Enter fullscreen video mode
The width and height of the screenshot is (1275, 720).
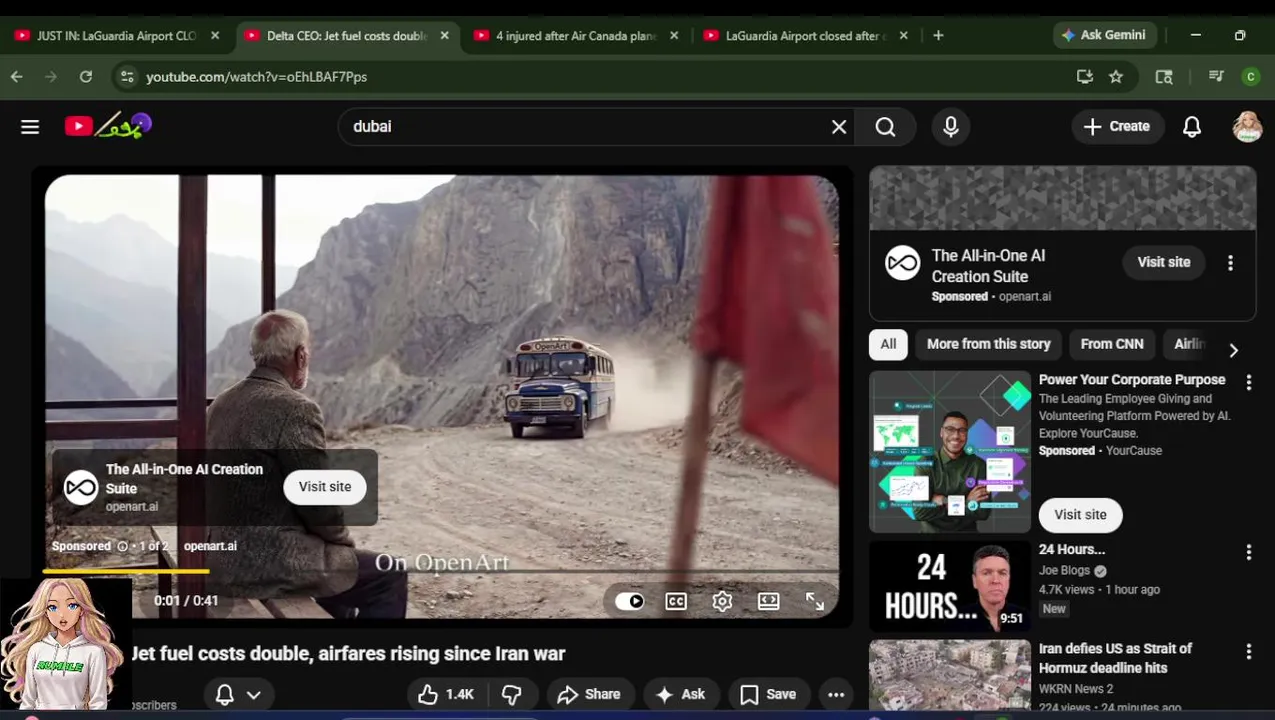[815, 601]
